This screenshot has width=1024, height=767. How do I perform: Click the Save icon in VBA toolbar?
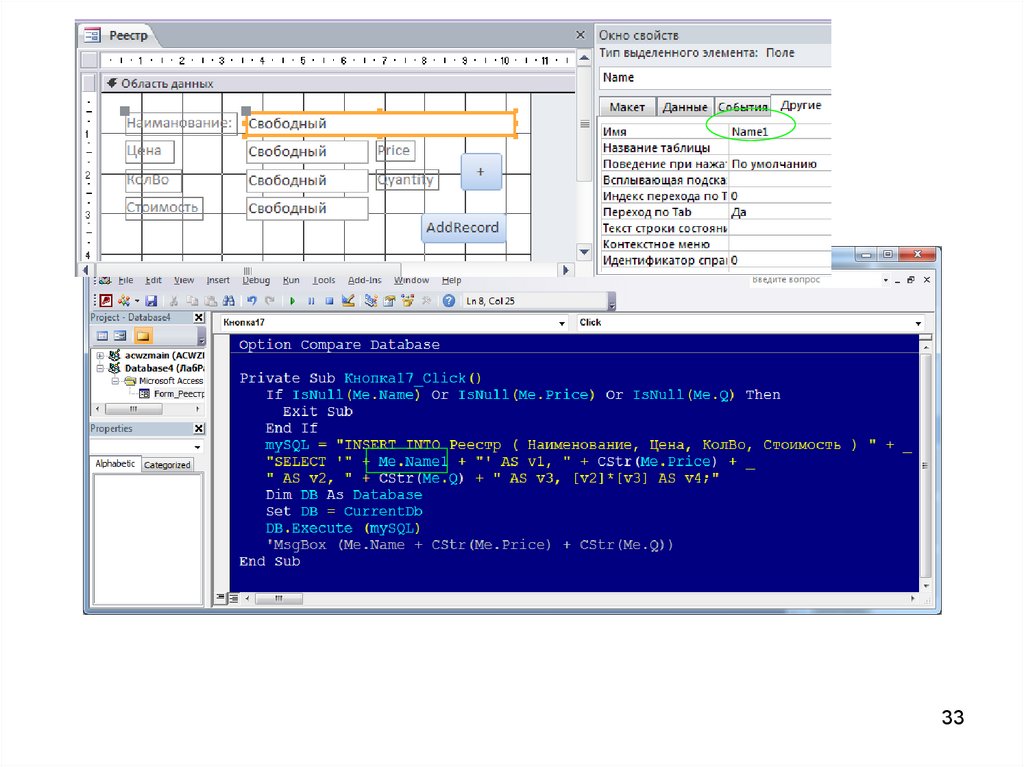pos(151,300)
